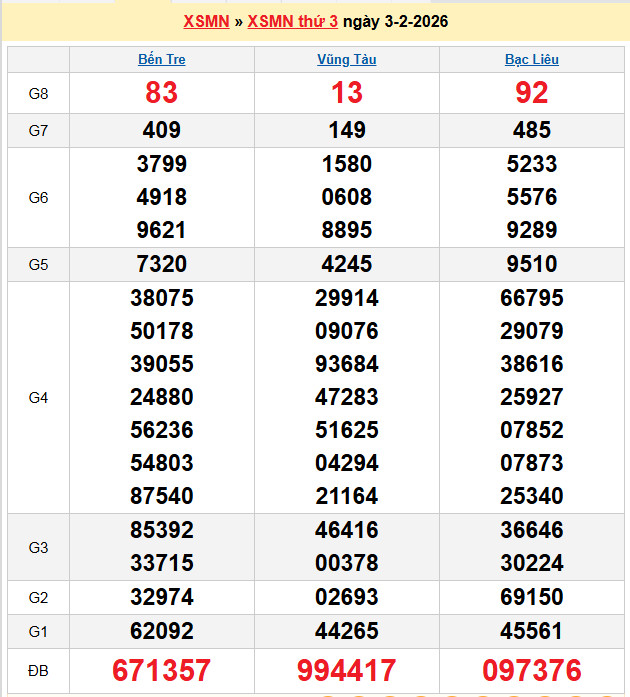Click Bạc Liêu G5 number 9510
Viewport: 630px width, 697px height.
coord(532,264)
